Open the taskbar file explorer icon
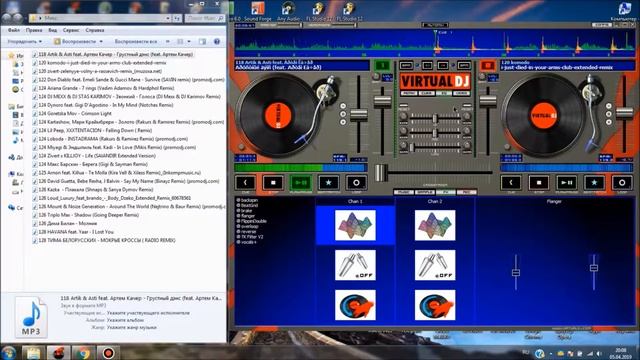The height and width of the screenshot is (360, 640). point(33,353)
